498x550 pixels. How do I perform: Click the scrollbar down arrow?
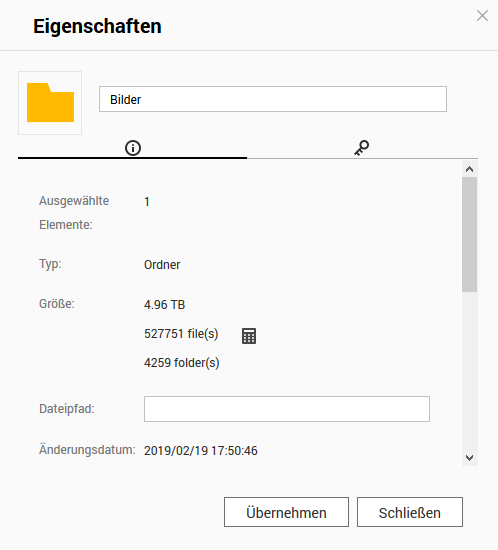point(470,457)
